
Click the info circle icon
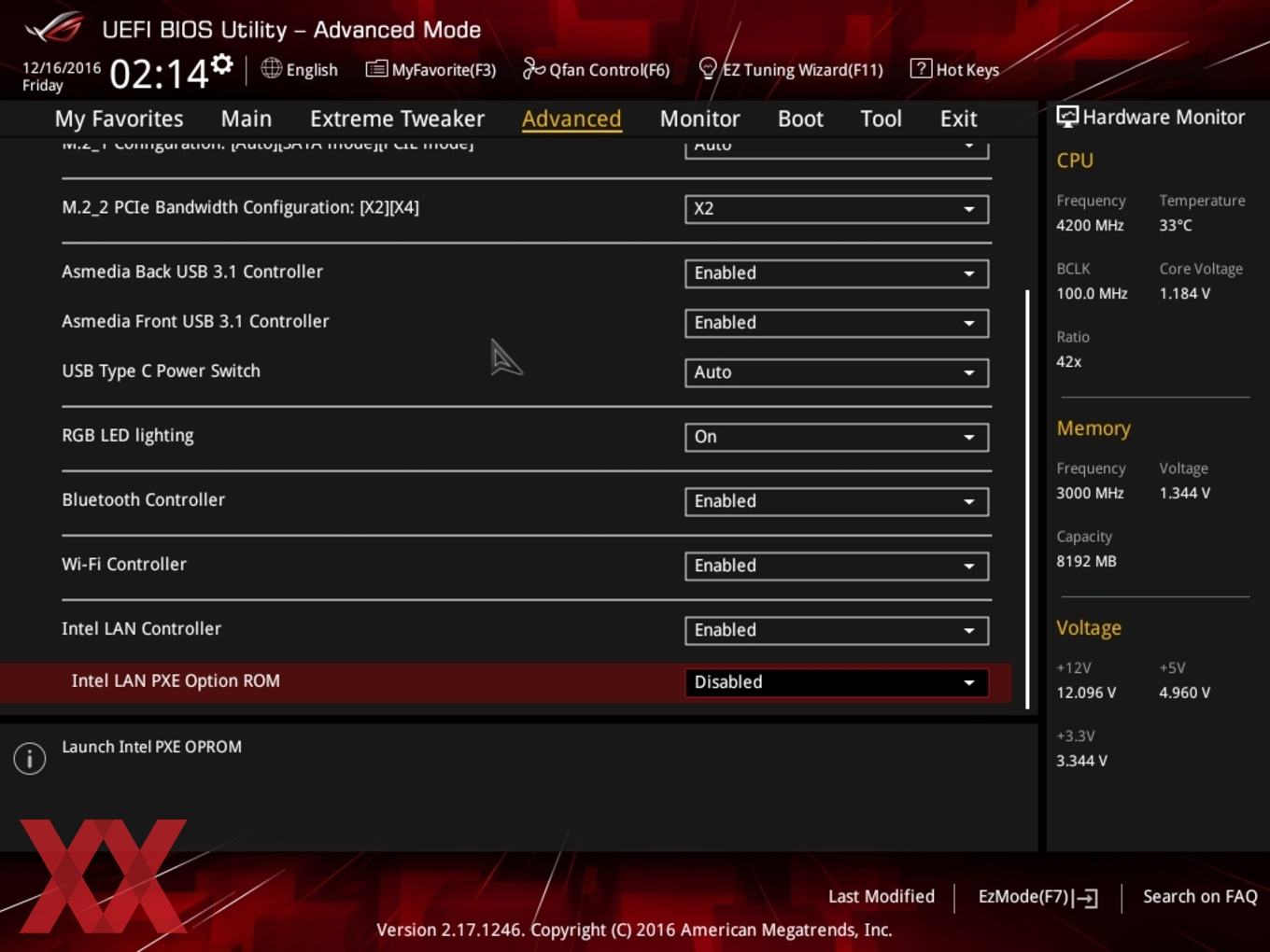[x=30, y=759]
